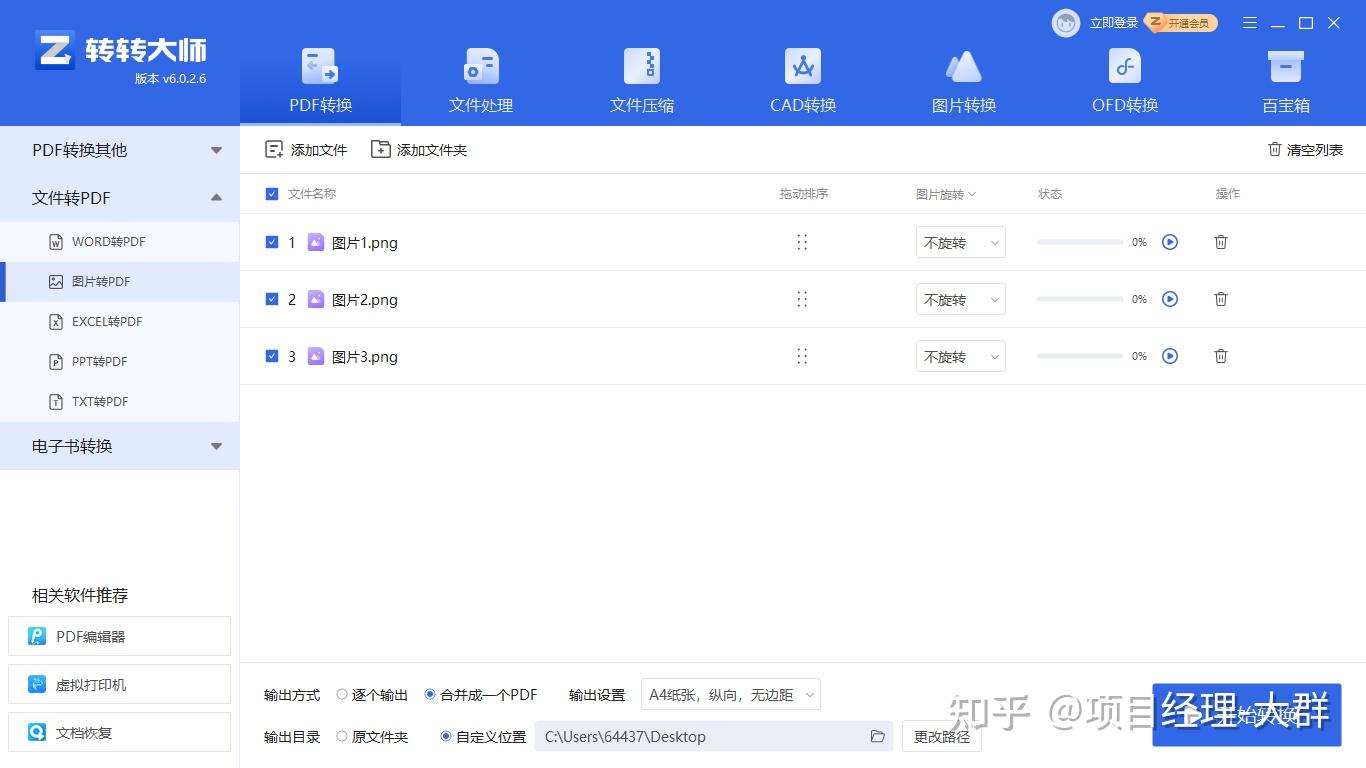The height and width of the screenshot is (768, 1366).
Task: Click 立即登录 to sign in
Action: (1114, 23)
